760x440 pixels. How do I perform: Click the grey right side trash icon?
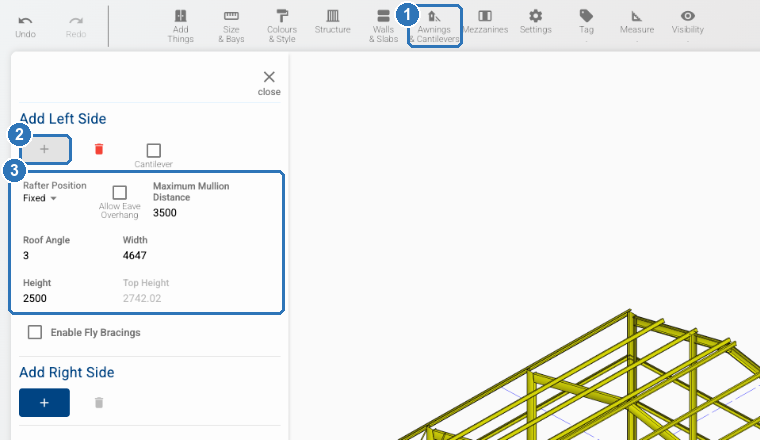pyautogui.click(x=99, y=403)
